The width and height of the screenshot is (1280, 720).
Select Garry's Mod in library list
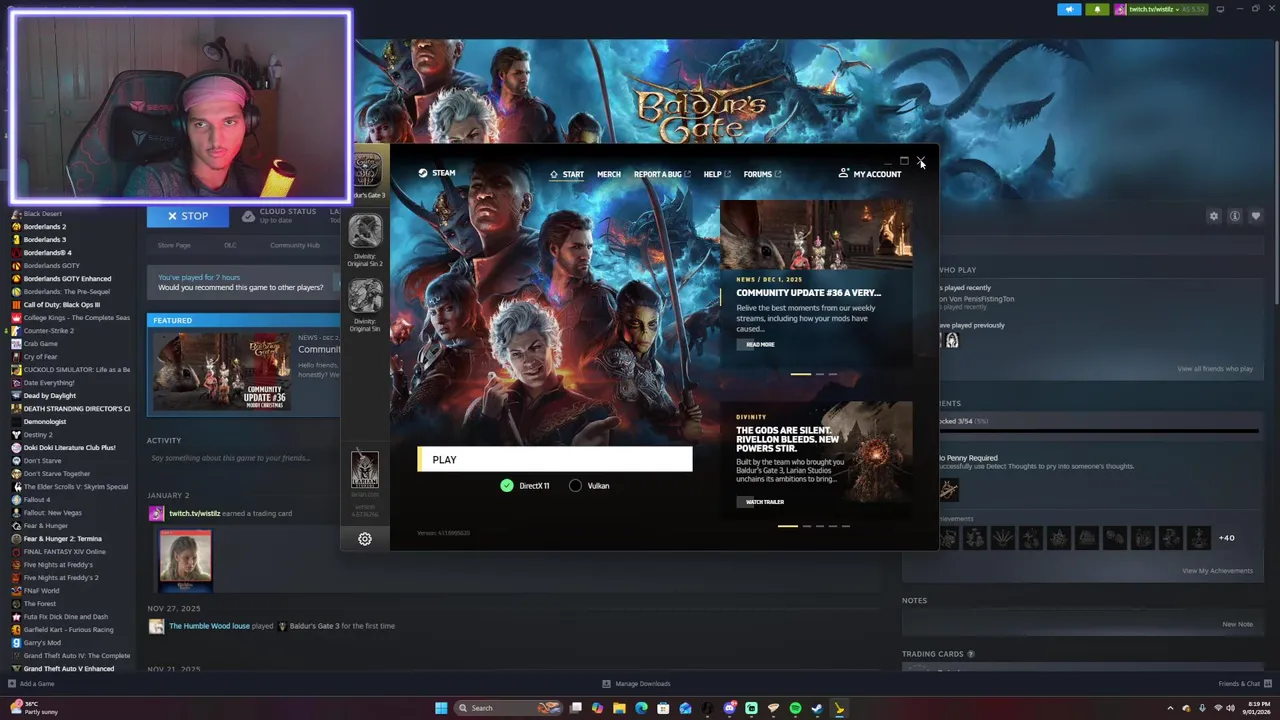pos(42,643)
